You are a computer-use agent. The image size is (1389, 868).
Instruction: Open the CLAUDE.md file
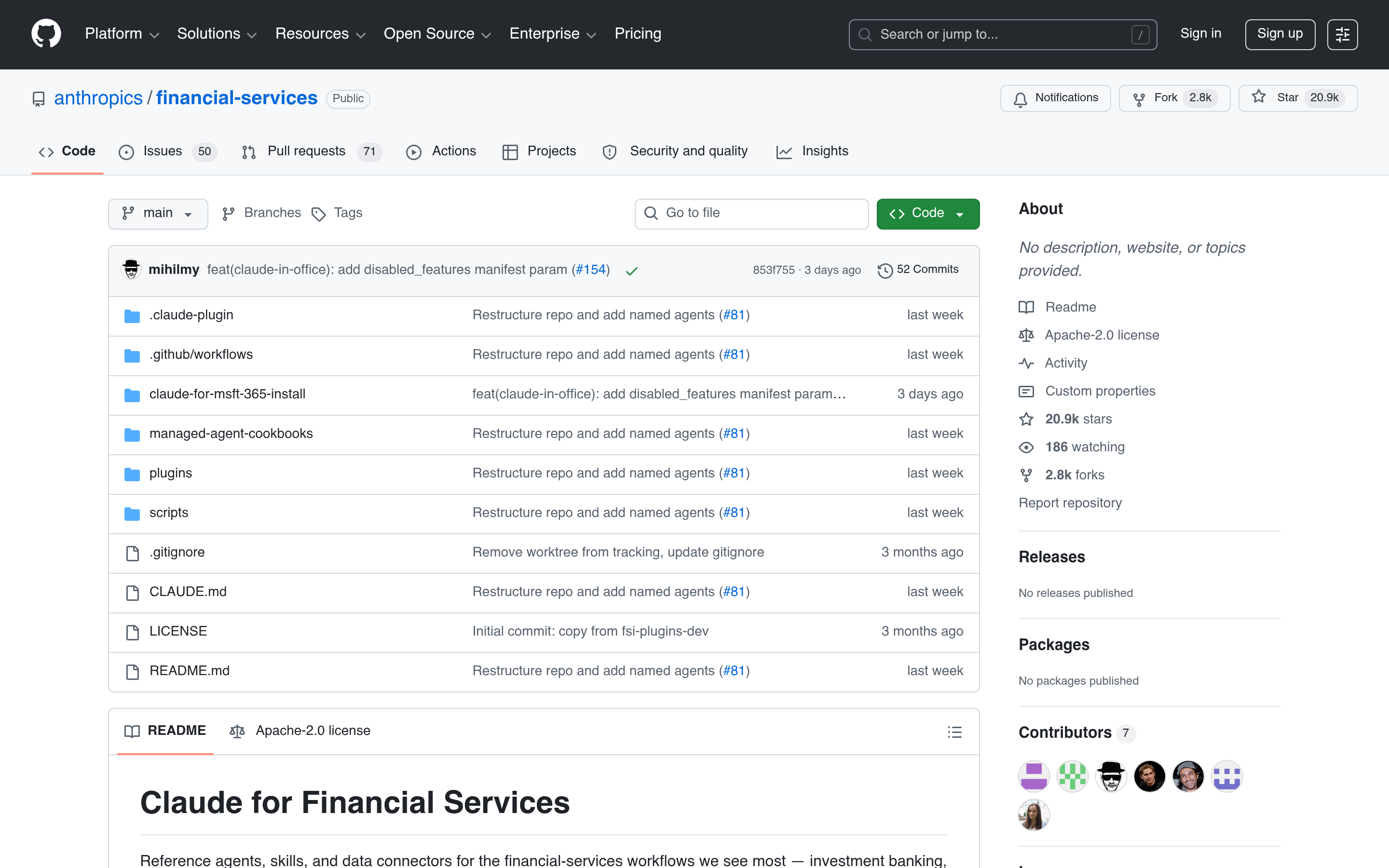[188, 592]
